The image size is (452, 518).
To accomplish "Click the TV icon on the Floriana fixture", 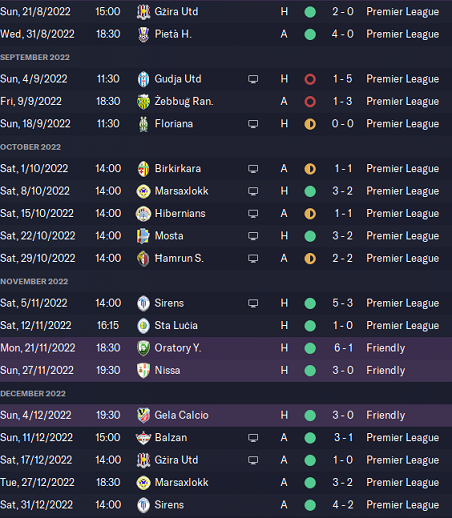I will pyautogui.click(x=253, y=124).
